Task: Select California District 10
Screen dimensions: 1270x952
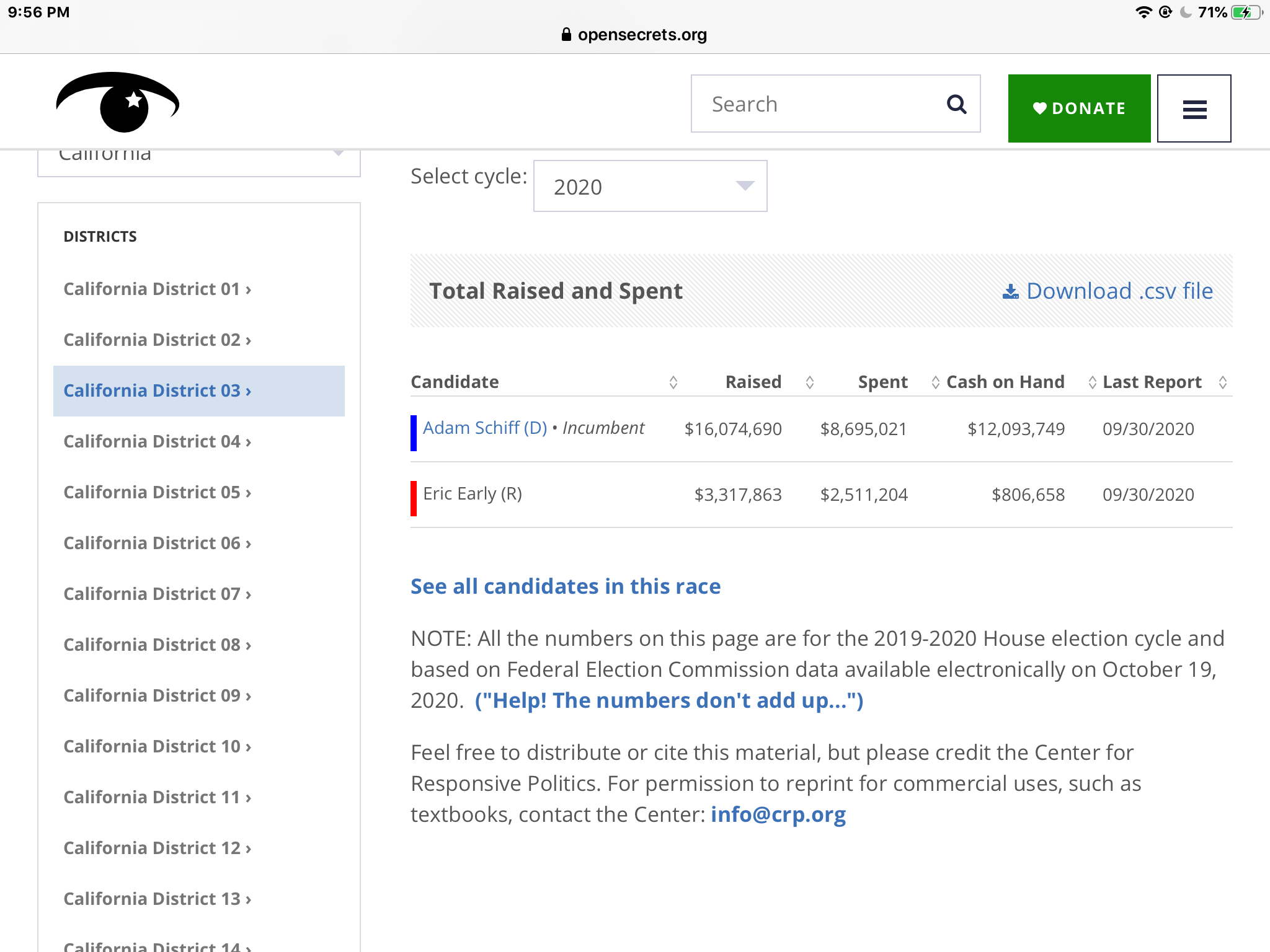Action: (x=158, y=747)
